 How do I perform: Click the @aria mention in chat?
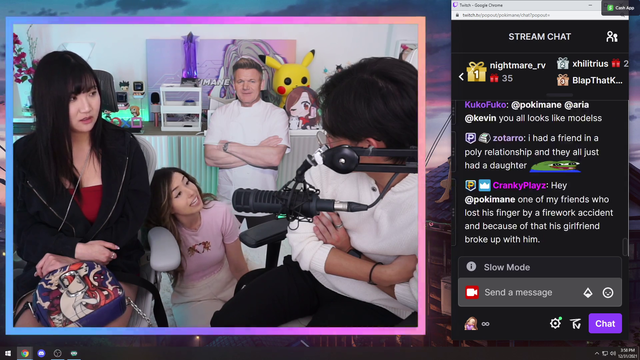[x=576, y=105]
